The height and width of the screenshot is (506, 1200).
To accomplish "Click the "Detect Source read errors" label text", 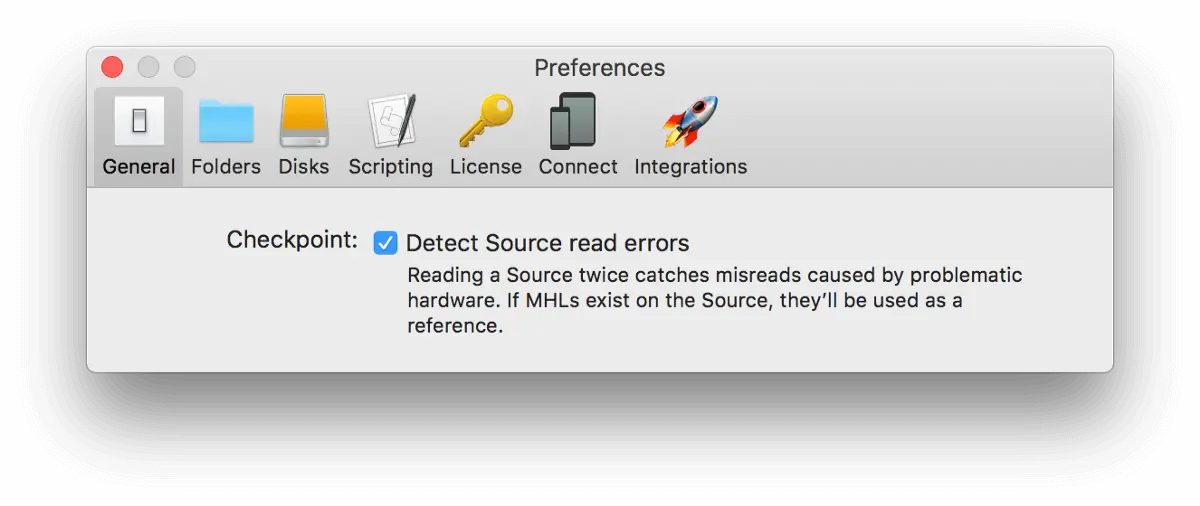I will tap(547, 243).
